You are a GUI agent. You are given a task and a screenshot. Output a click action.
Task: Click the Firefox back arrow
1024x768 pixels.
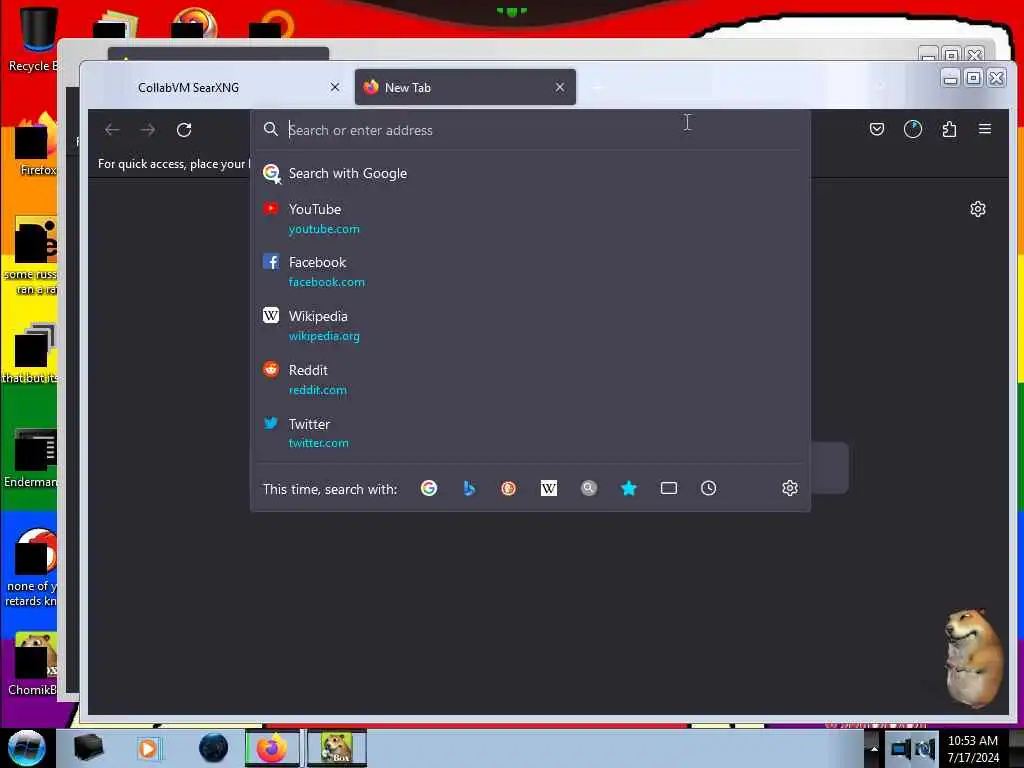pyautogui.click(x=112, y=130)
